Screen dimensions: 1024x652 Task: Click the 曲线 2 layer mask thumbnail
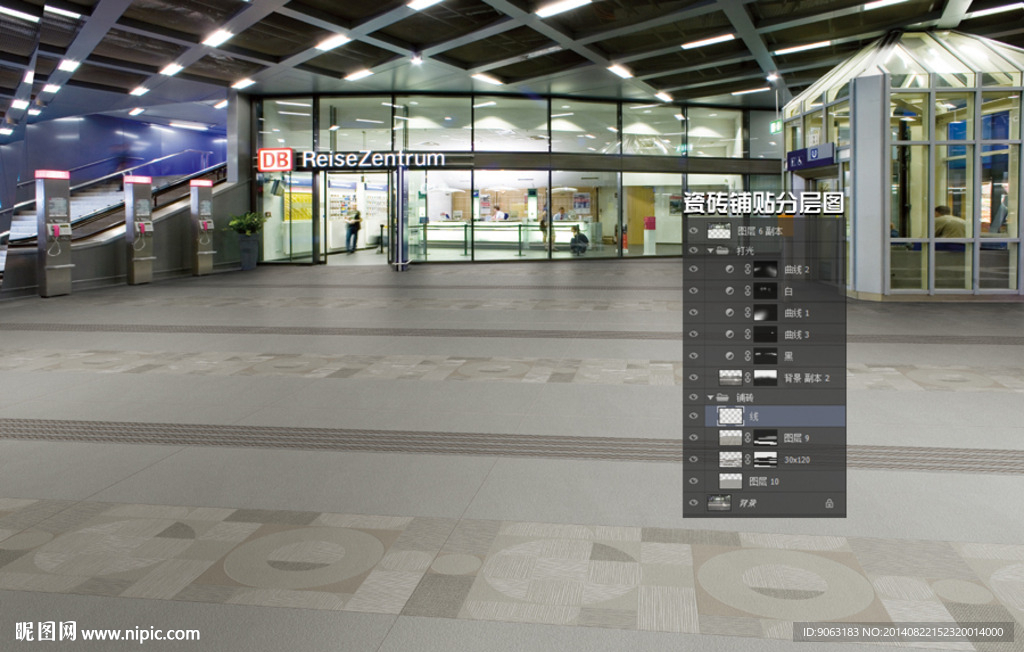point(766,269)
